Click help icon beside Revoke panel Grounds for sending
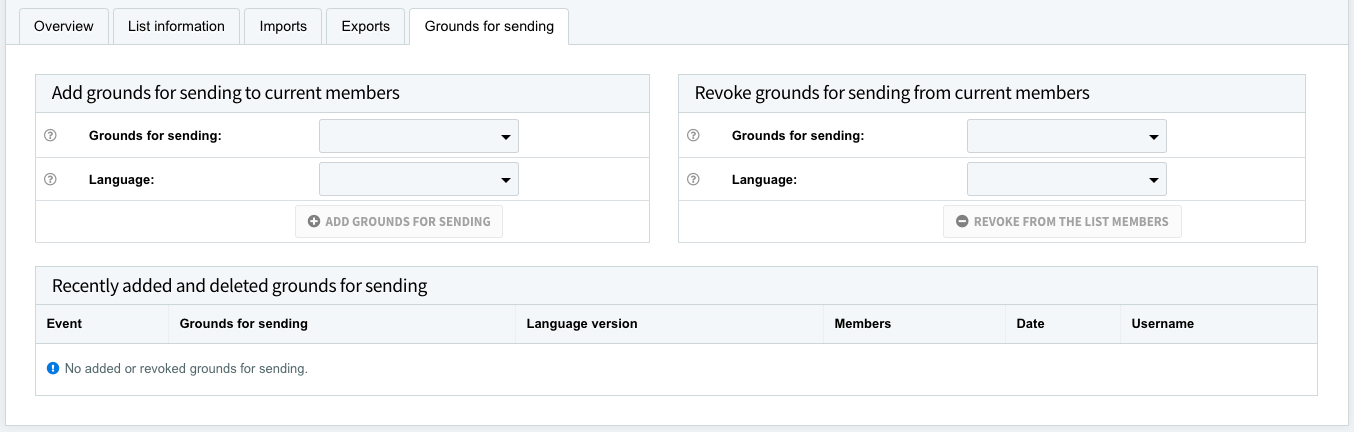 tap(693, 136)
